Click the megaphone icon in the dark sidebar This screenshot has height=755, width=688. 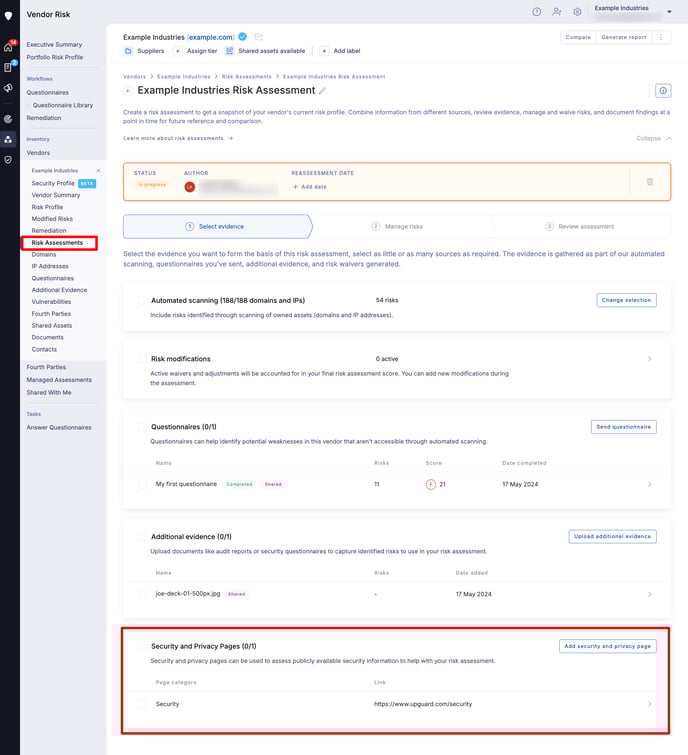click(x=8, y=88)
